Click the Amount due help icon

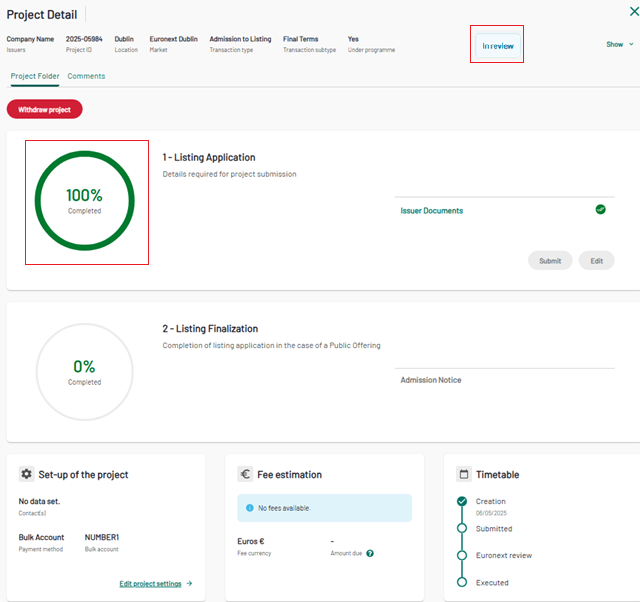[370, 553]
